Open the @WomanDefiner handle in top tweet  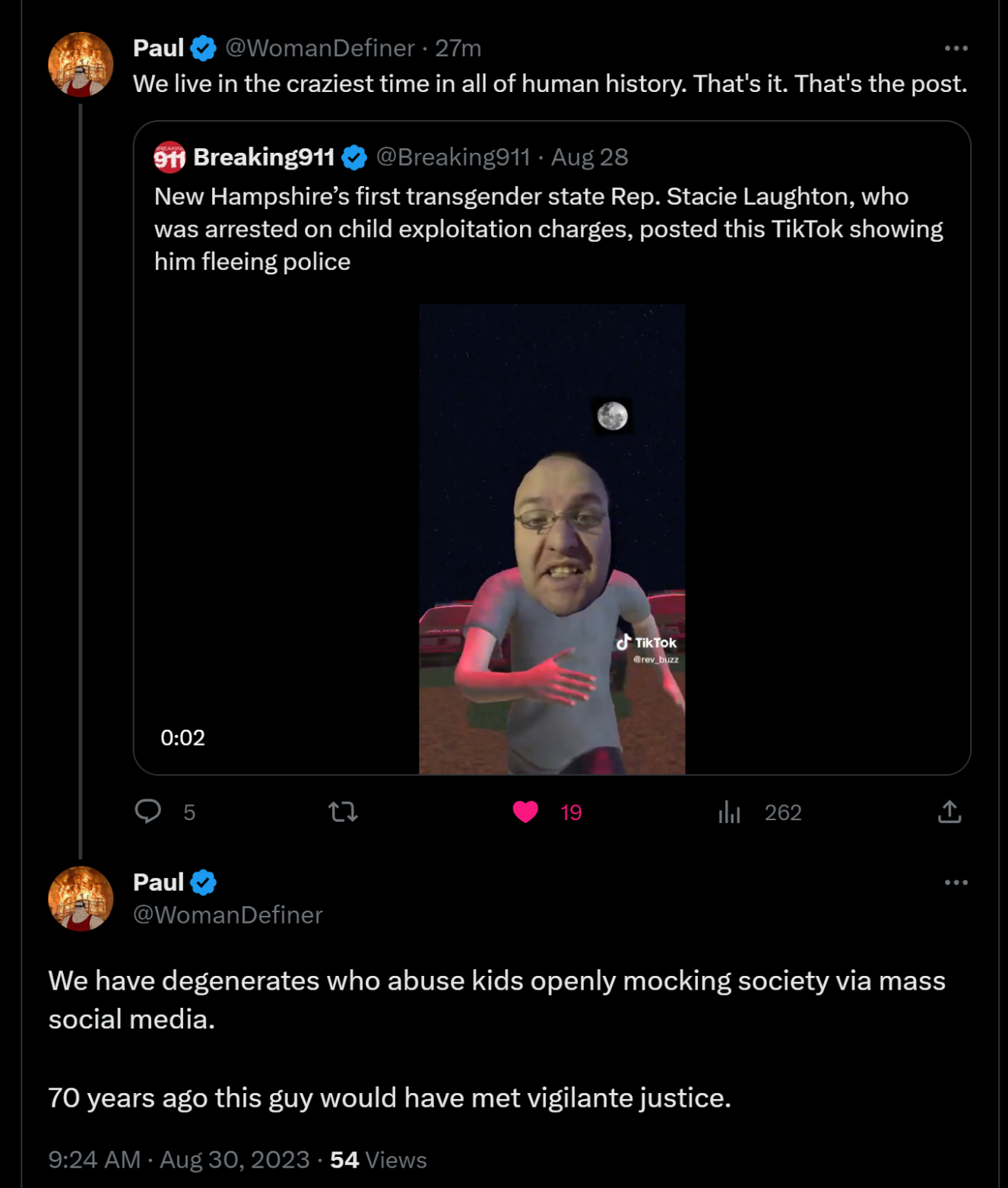tap(320, 48)
